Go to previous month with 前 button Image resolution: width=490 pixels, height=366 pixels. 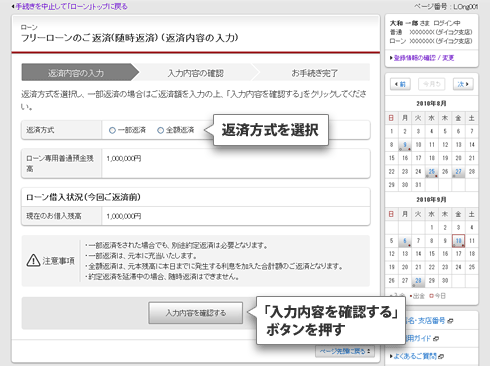(400, 84)
